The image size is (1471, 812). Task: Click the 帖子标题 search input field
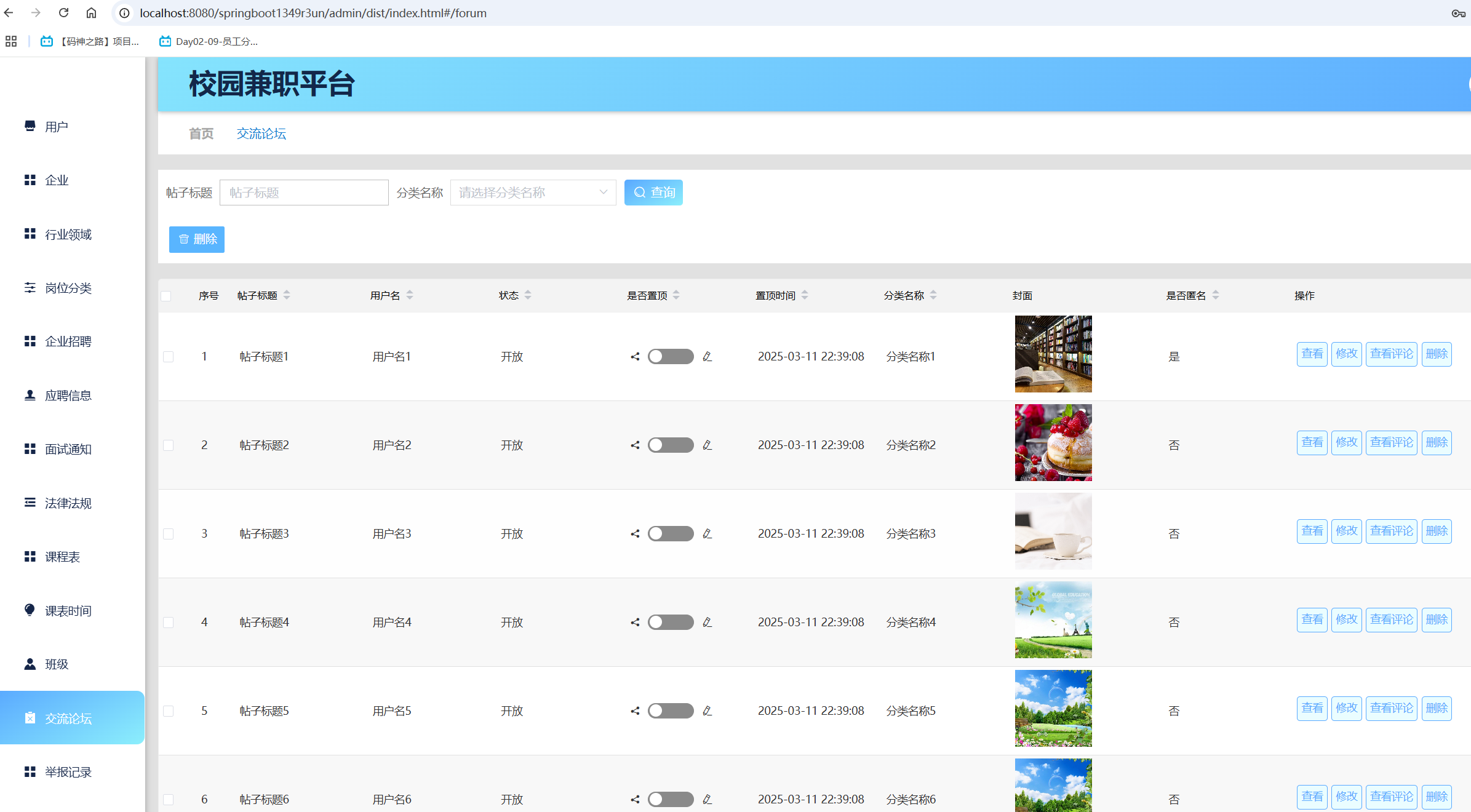coord(304,193)
